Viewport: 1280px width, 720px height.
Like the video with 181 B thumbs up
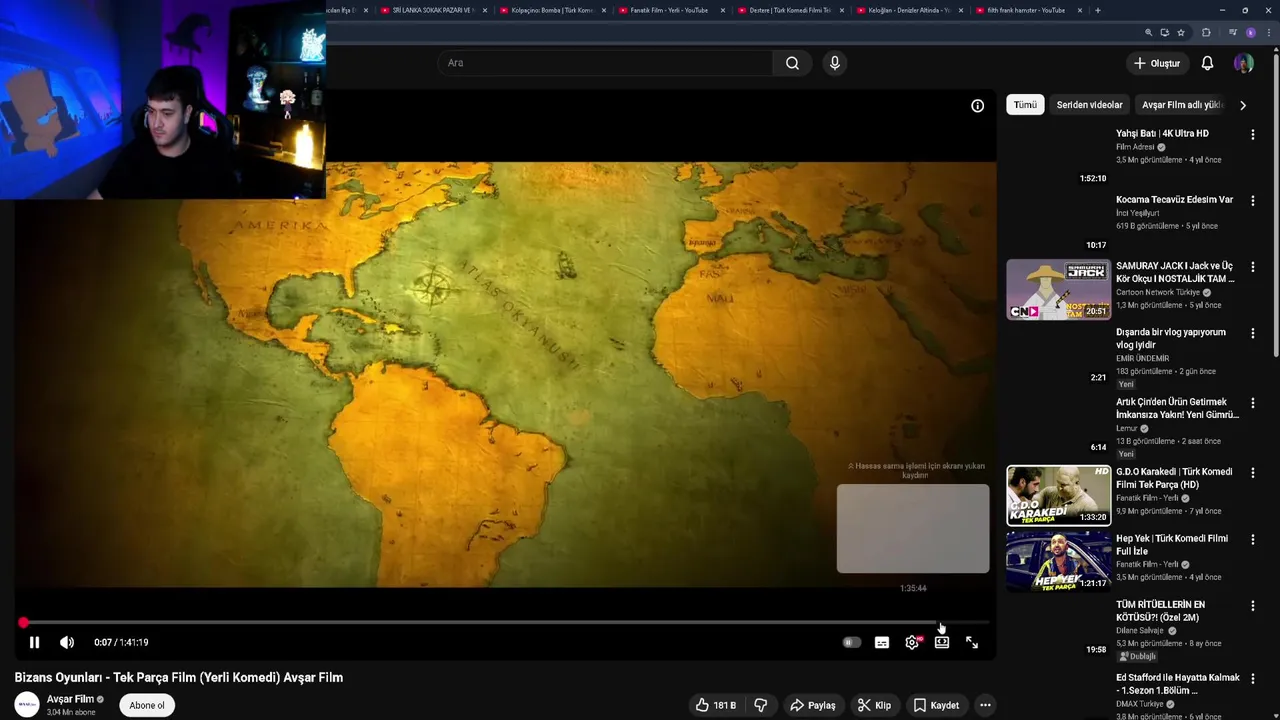click(x=716, y=705)
